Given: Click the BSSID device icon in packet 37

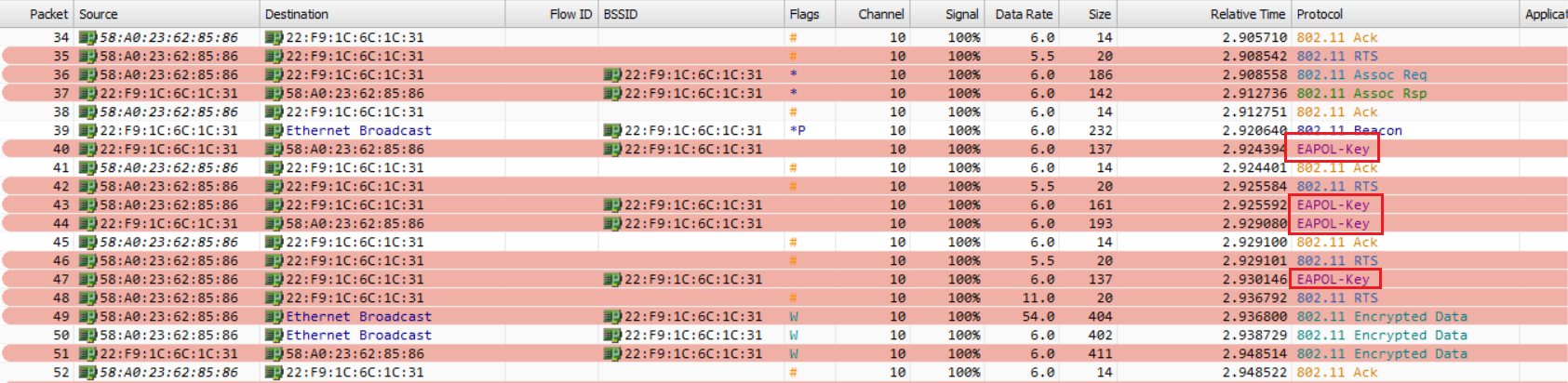Looking at the screenshot, I should coord(612,93).
